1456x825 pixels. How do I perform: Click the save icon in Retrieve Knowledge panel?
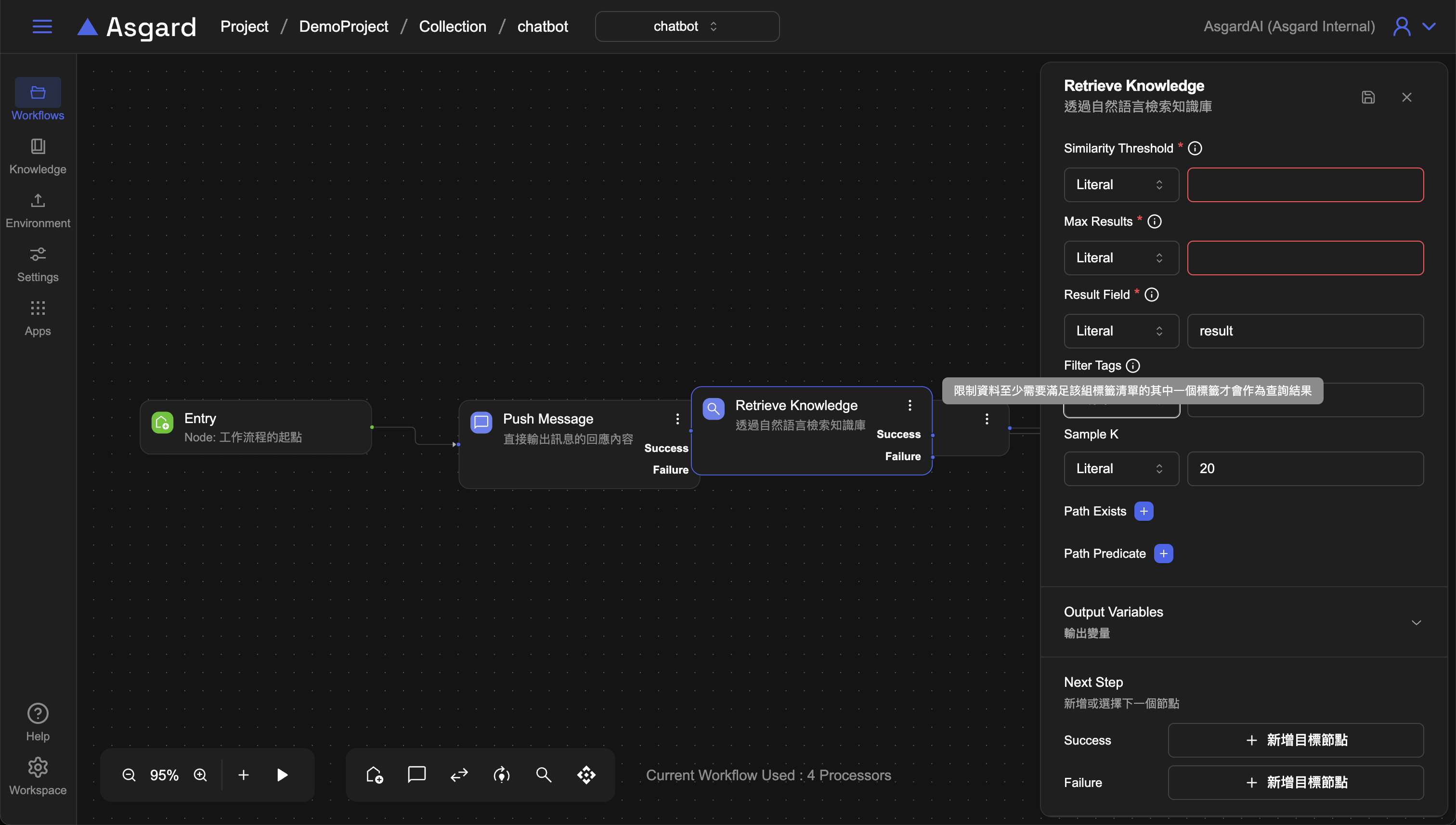tap(1367, 97)
